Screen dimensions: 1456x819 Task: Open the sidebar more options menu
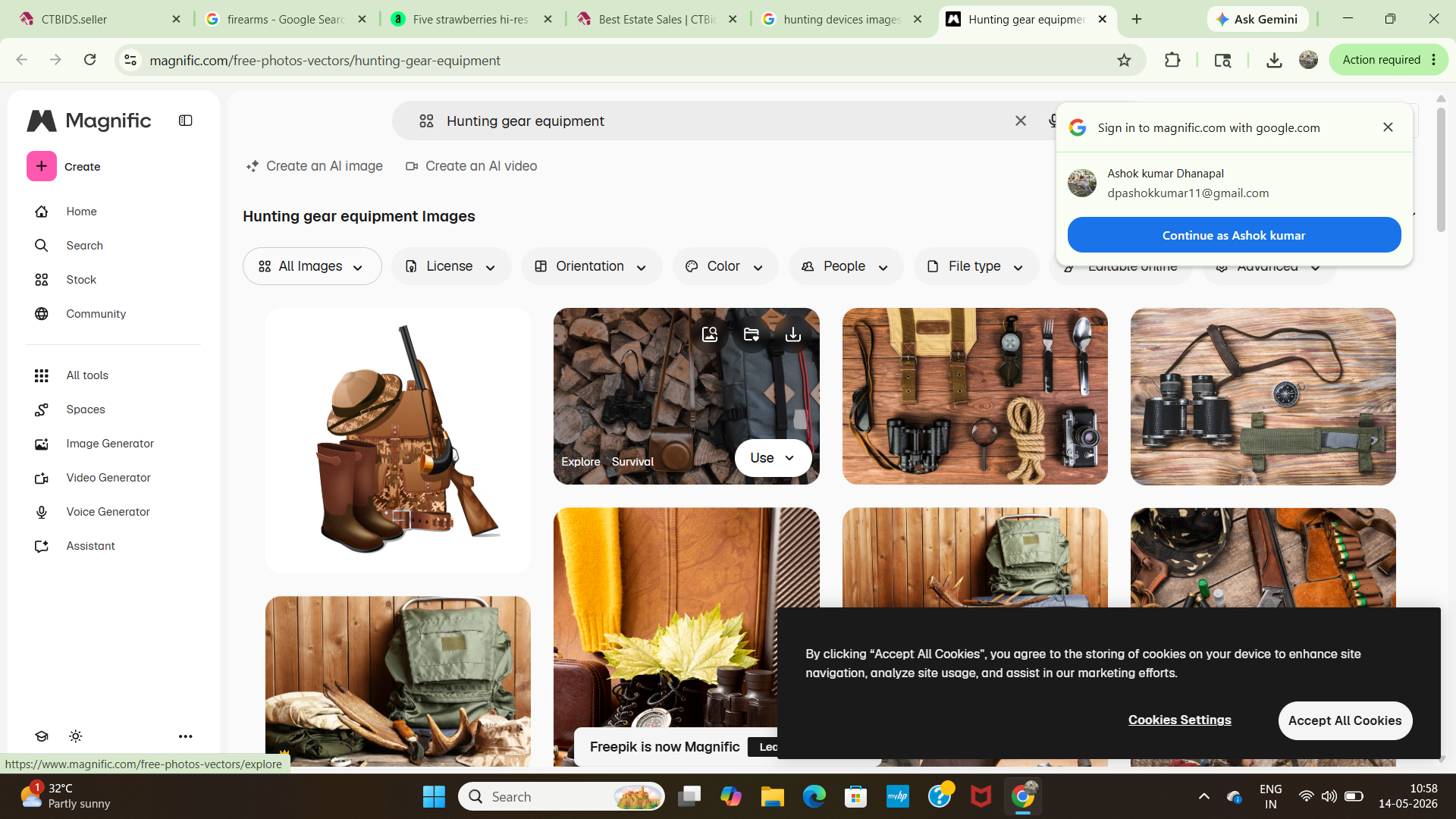(185, 736)
